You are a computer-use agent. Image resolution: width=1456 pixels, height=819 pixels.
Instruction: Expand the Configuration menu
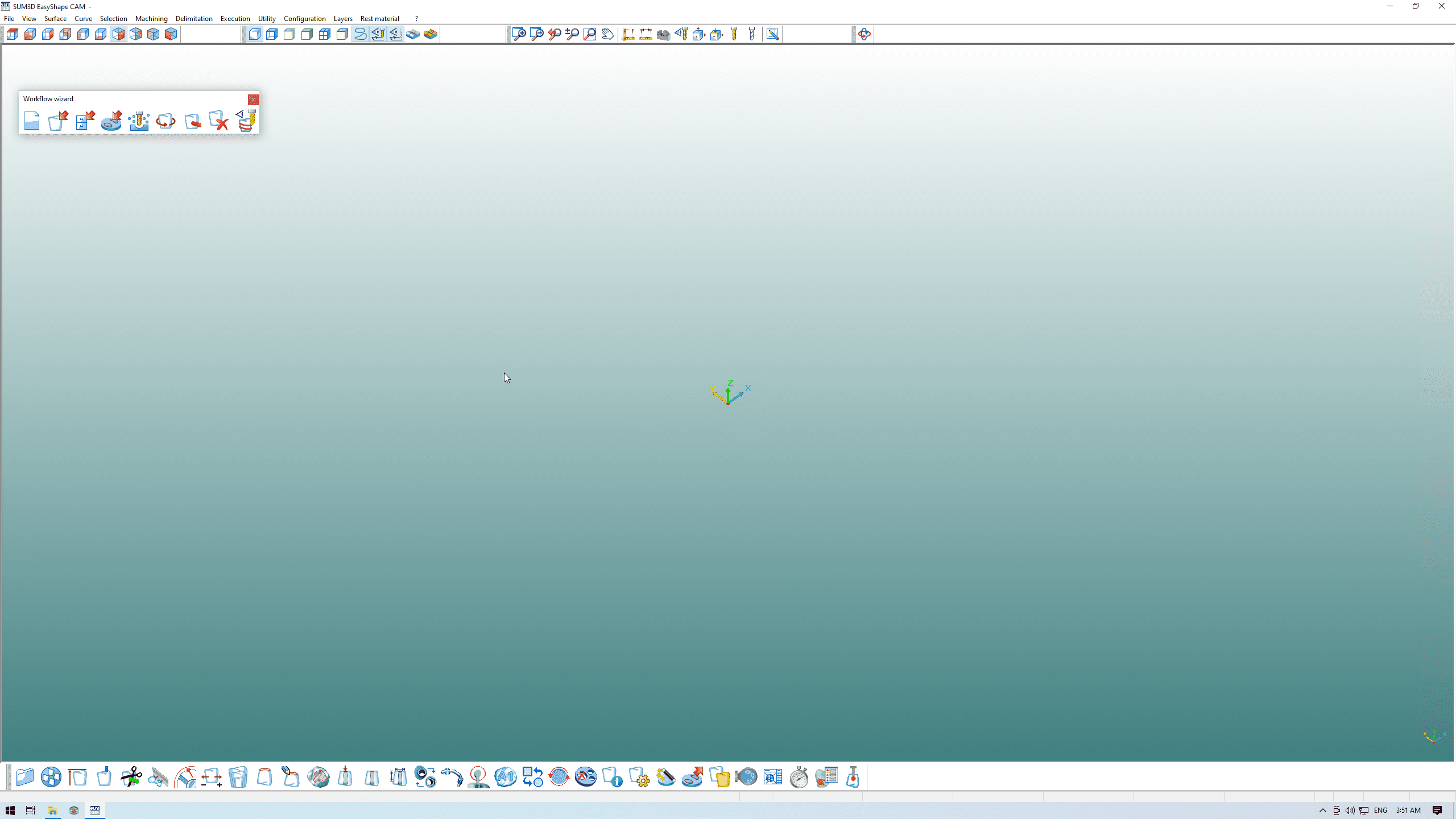point(304,19)
